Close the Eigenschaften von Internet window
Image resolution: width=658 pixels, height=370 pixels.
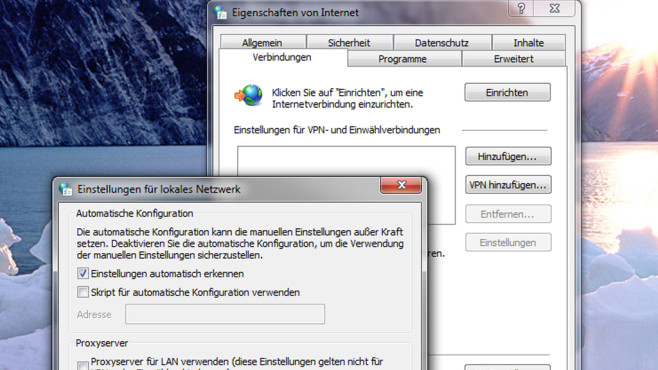[x=555, y=8]
